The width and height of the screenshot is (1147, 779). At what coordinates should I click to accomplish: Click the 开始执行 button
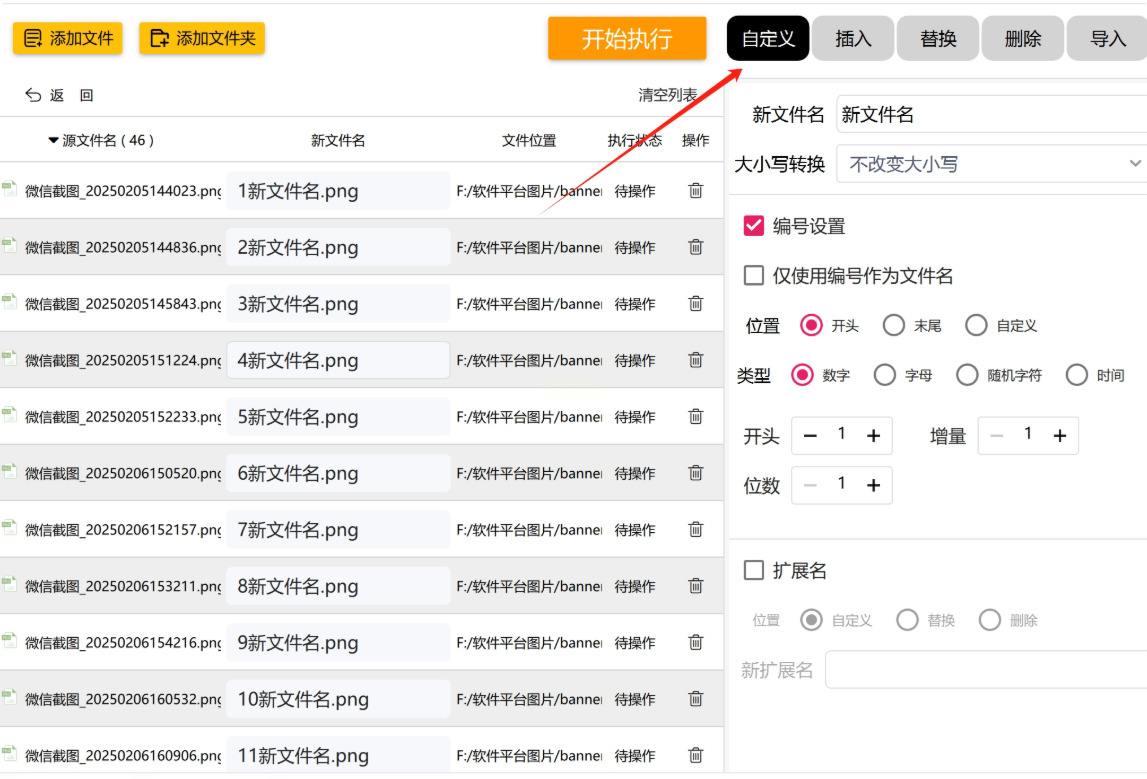point(627,38)
